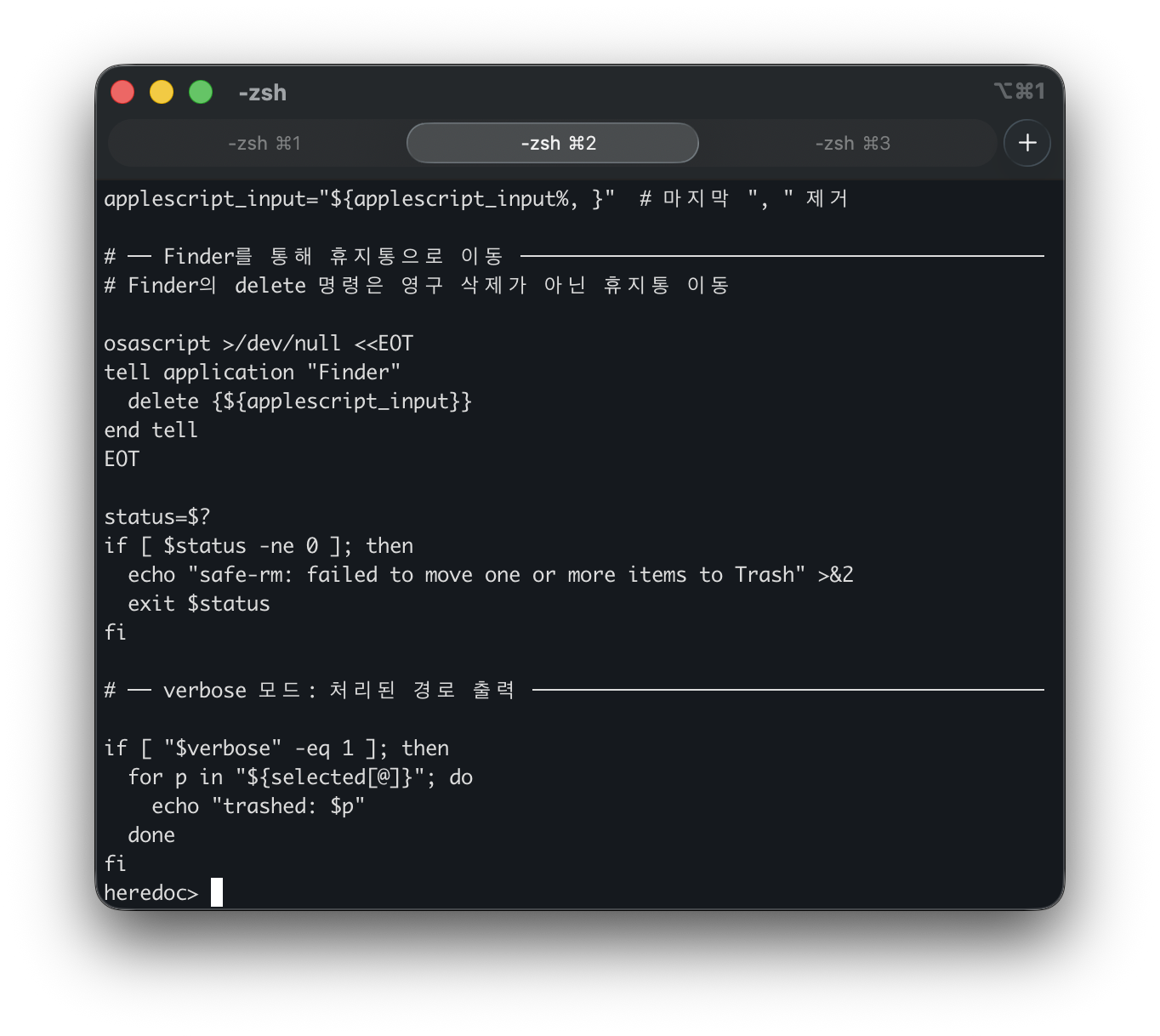Click the tell application "Finder" line
1160x1036 pixels.
pos(252,373)
